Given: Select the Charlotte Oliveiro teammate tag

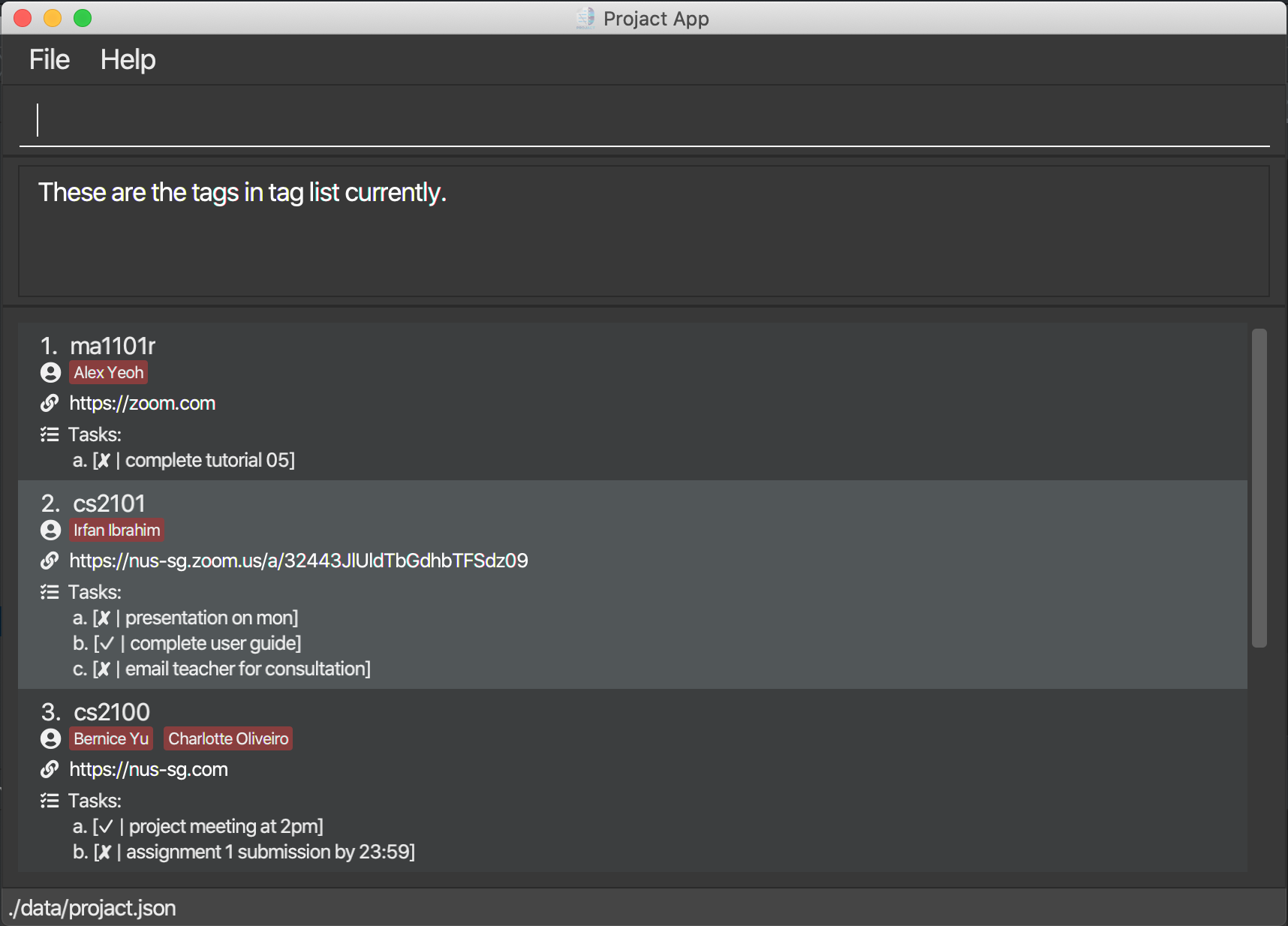Looking at the screenshot, I should pos(228,738).
